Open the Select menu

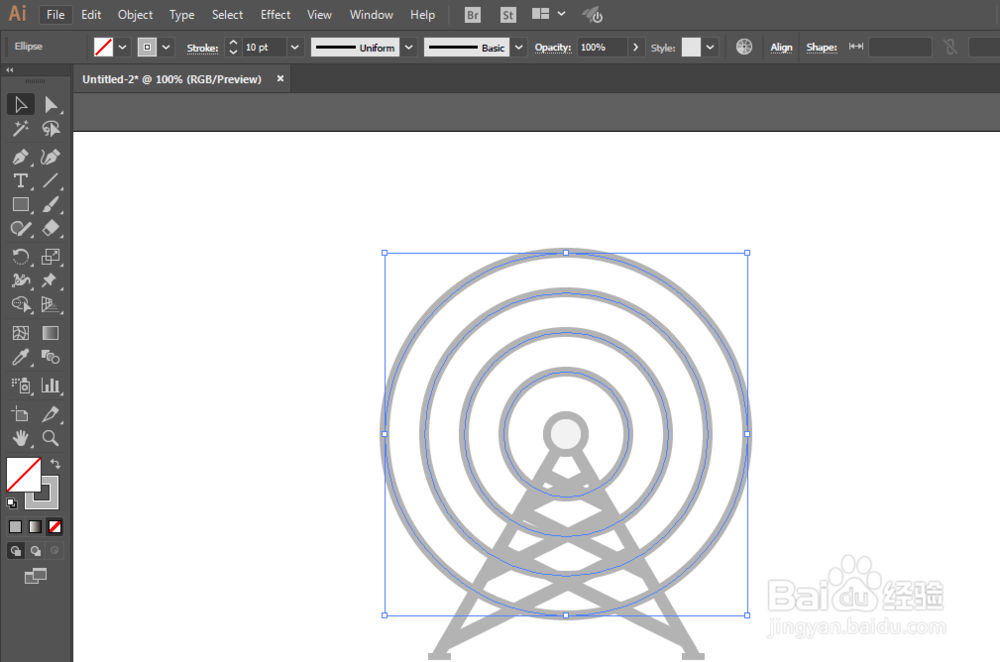[x=227, y=15]
